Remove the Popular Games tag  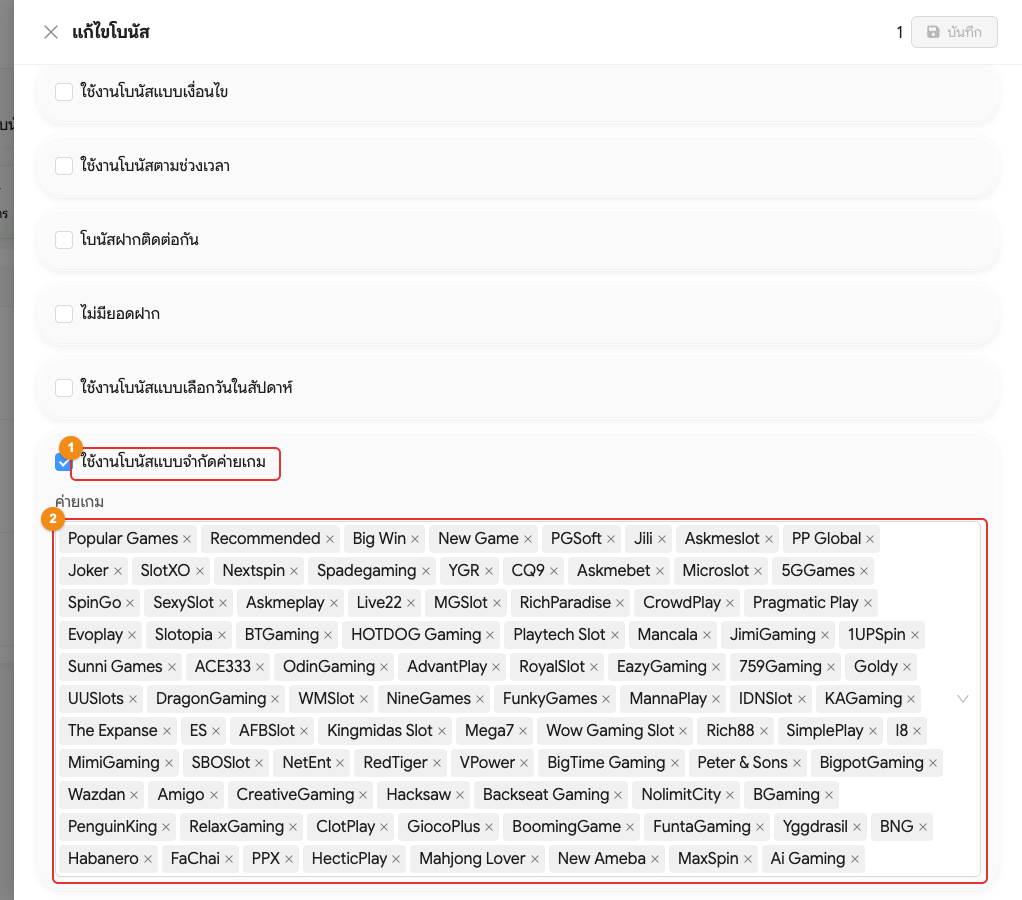187,539
